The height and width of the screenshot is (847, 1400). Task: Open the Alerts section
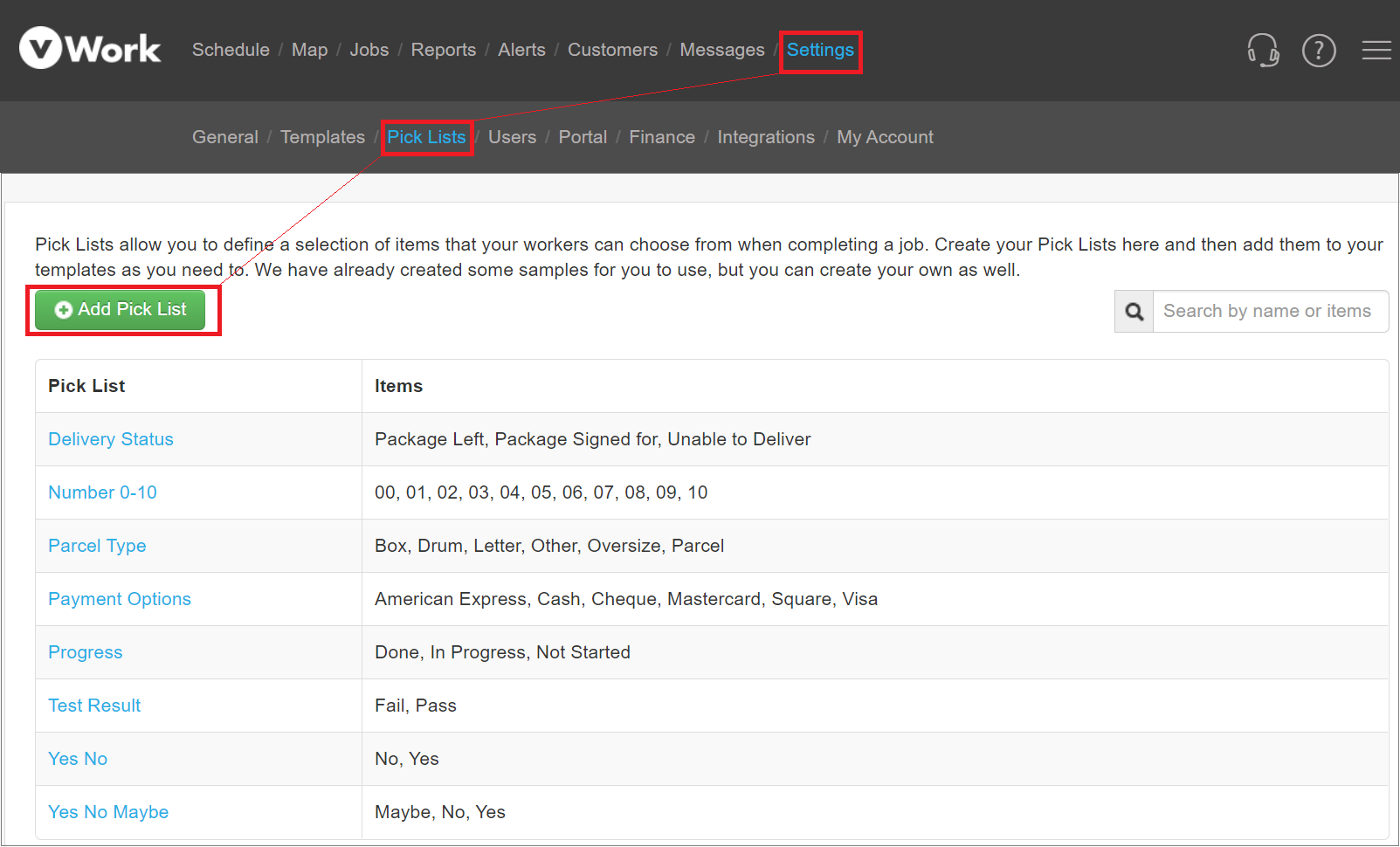[x=521, y=50]
